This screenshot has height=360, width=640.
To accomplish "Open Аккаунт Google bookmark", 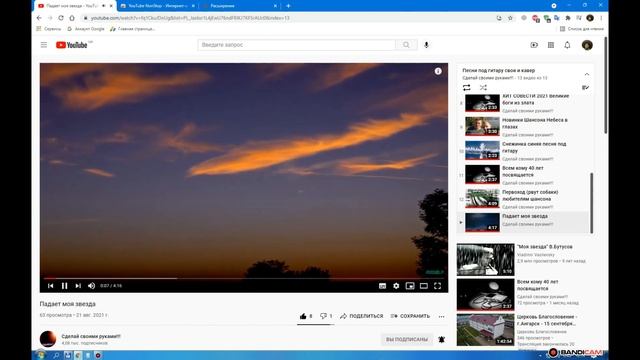I will click(86, 29).
